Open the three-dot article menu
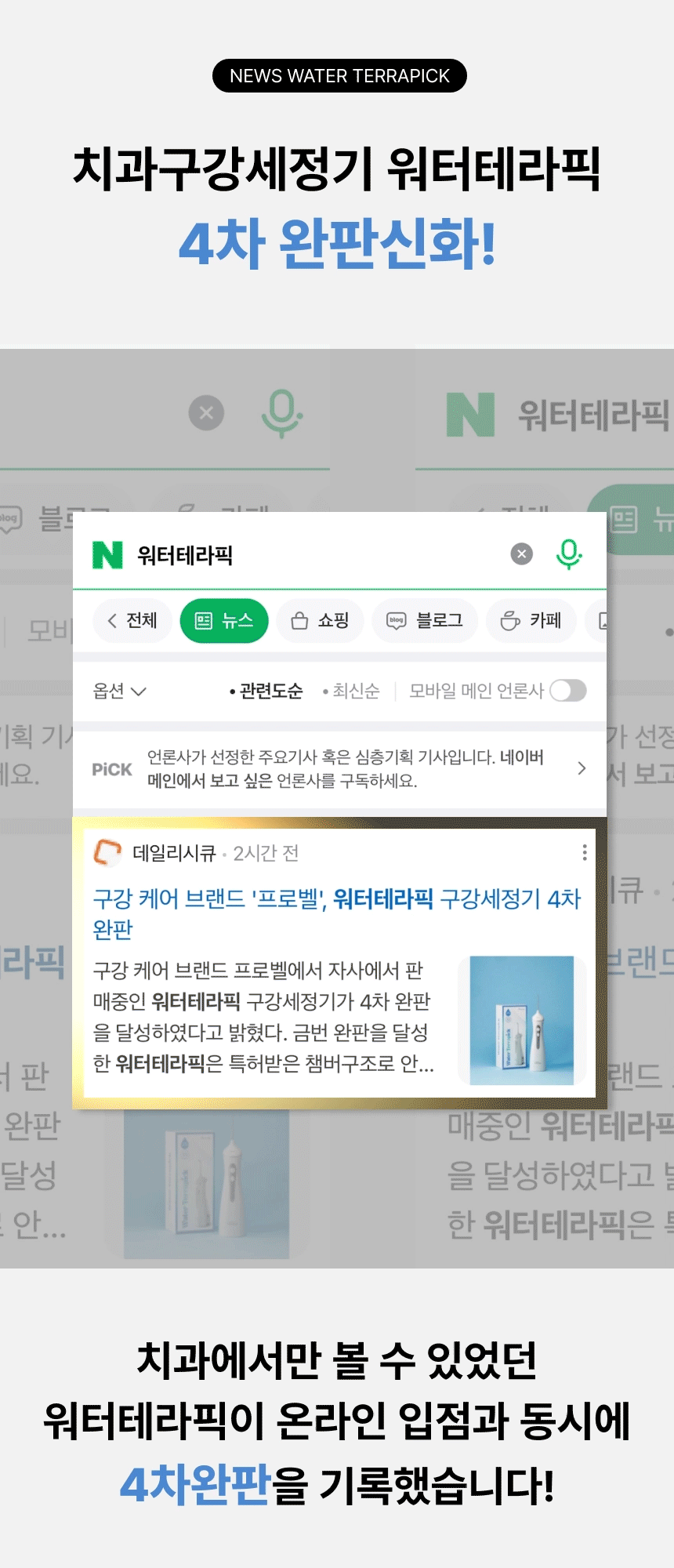 pos(585,853)
